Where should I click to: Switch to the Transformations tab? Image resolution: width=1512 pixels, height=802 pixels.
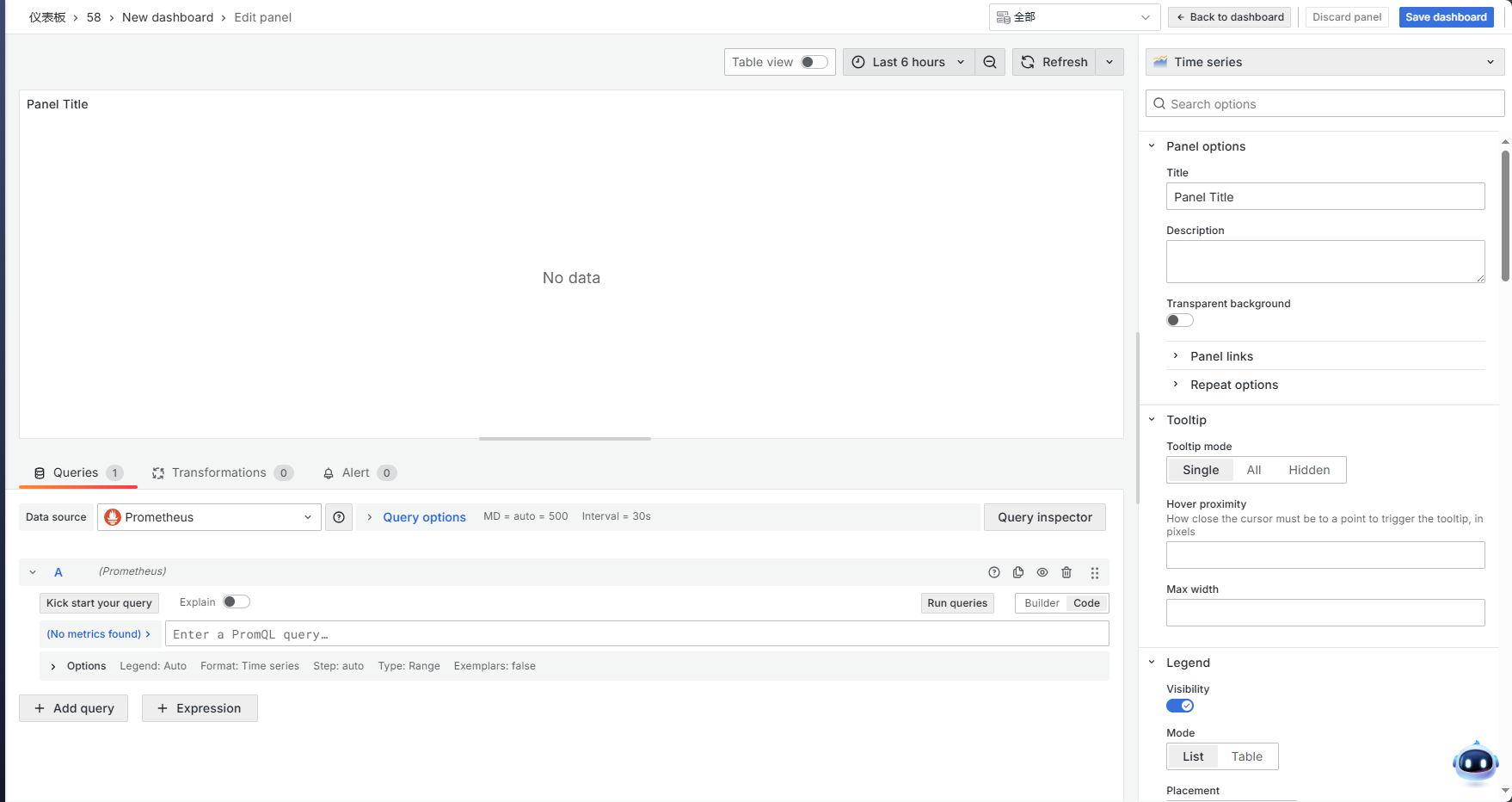tap(219, 472)
